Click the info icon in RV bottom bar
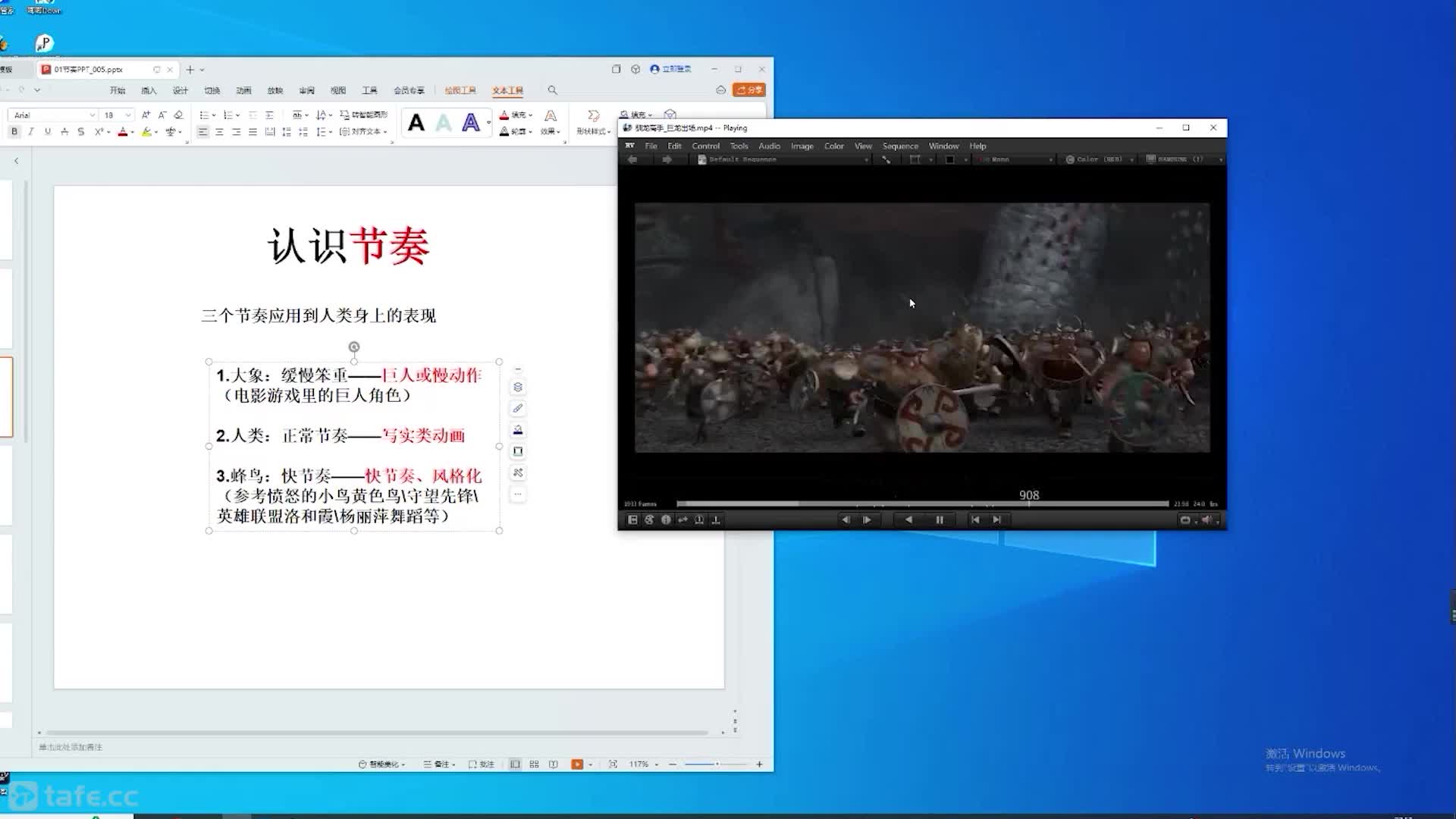 tap(666, 520)
